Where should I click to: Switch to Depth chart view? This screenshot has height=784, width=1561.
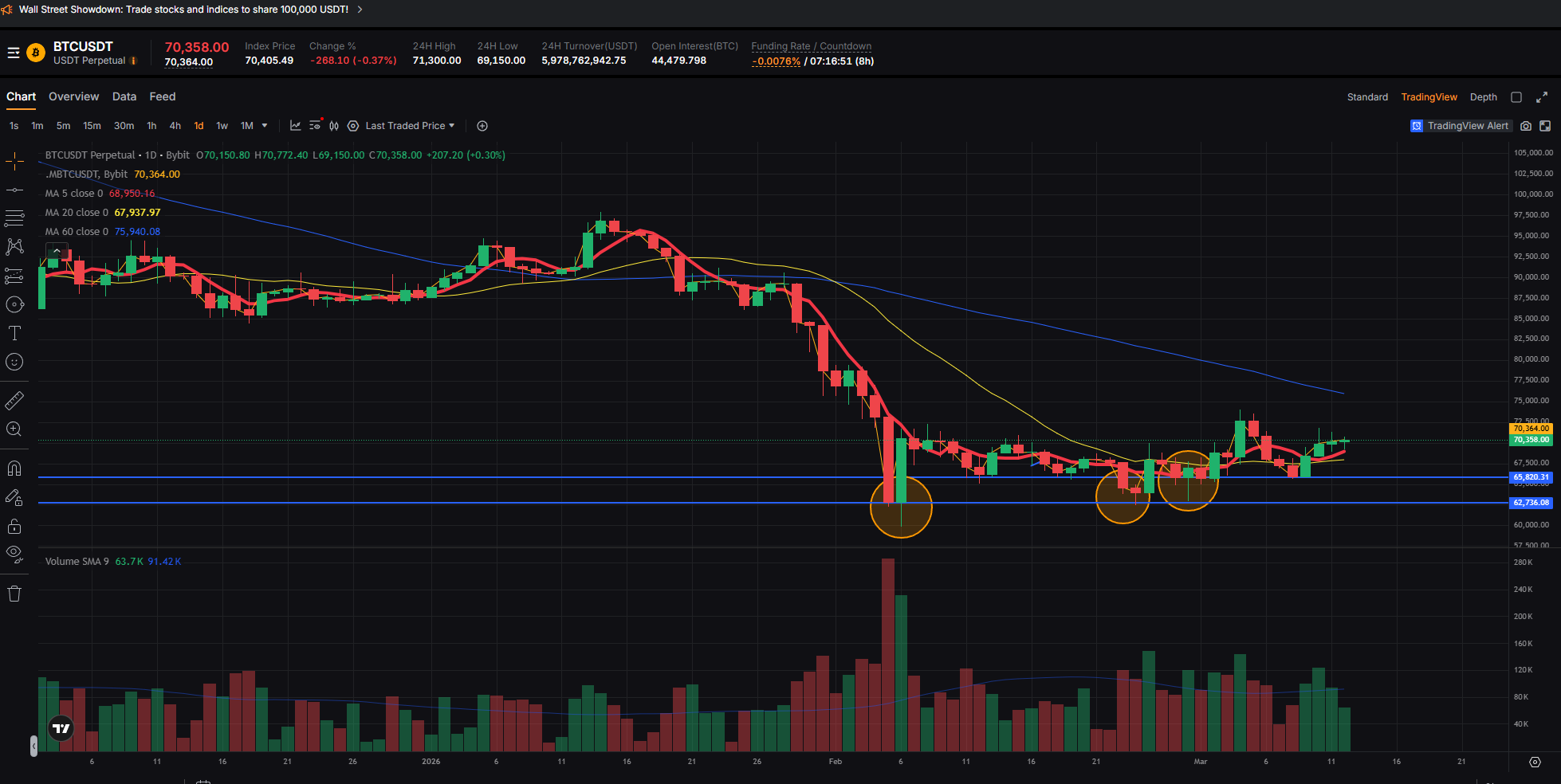1484,97
